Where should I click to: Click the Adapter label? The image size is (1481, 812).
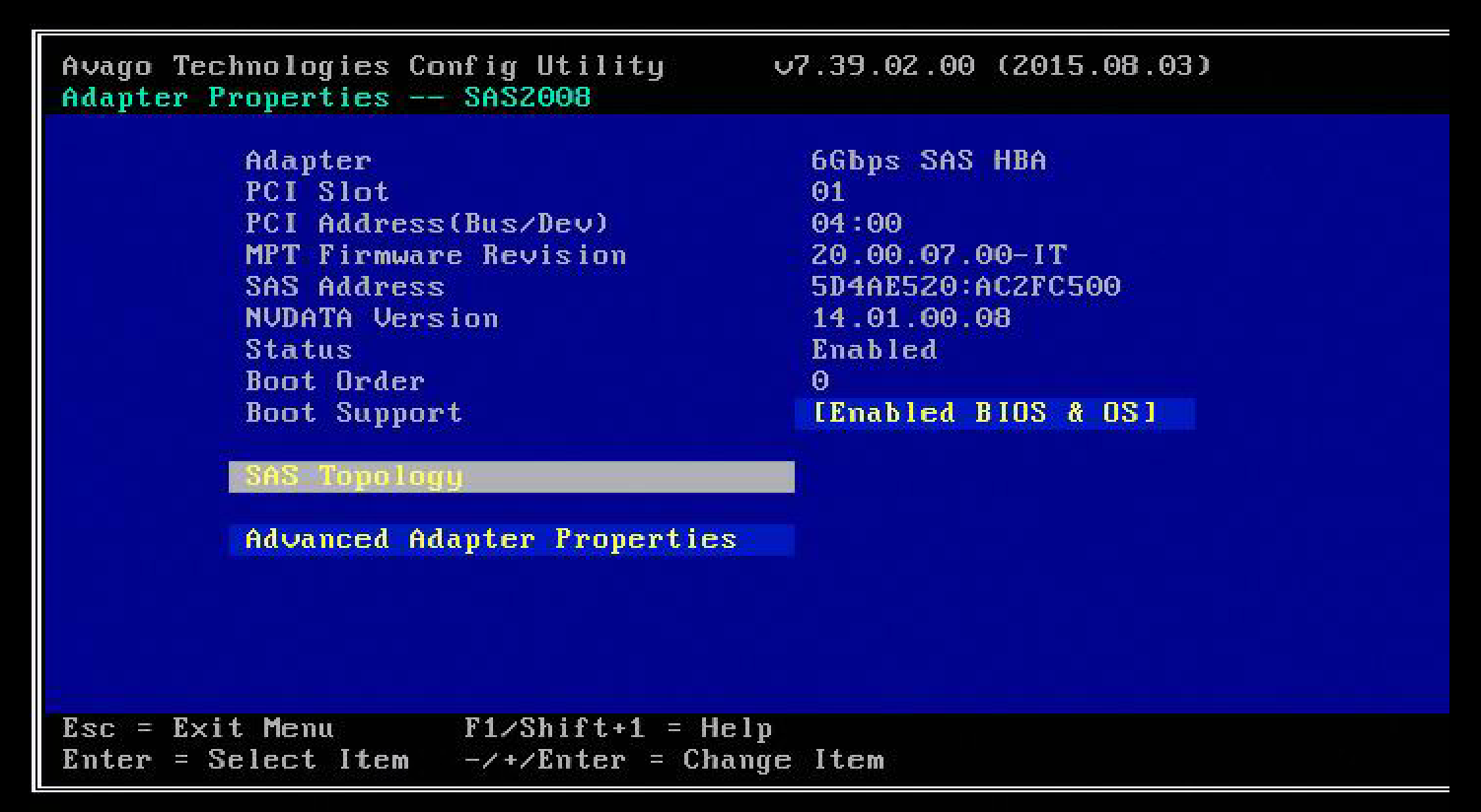(309, 160)
